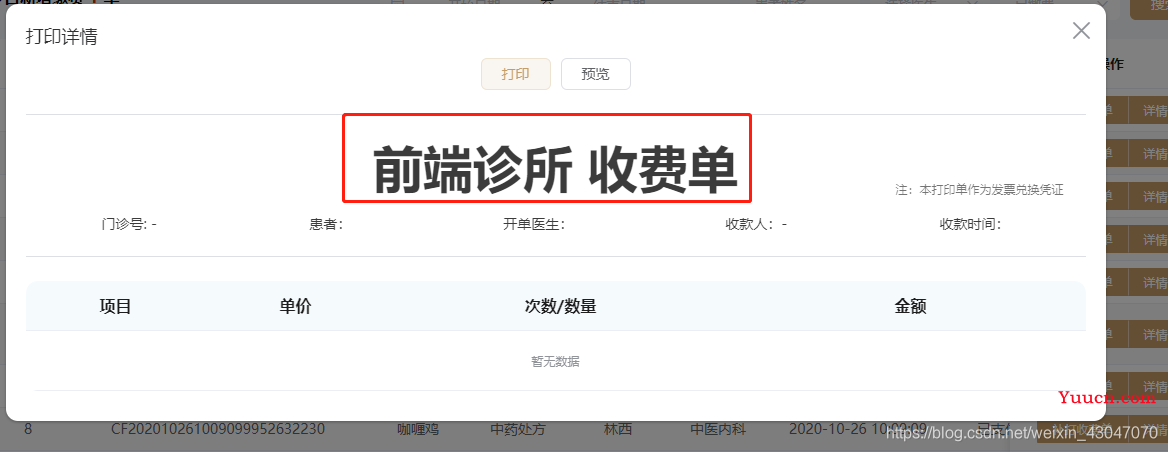Viewport: 1168px width, 452px height.
Task: Click the 开单医生 field label
Action: [533, 223]
